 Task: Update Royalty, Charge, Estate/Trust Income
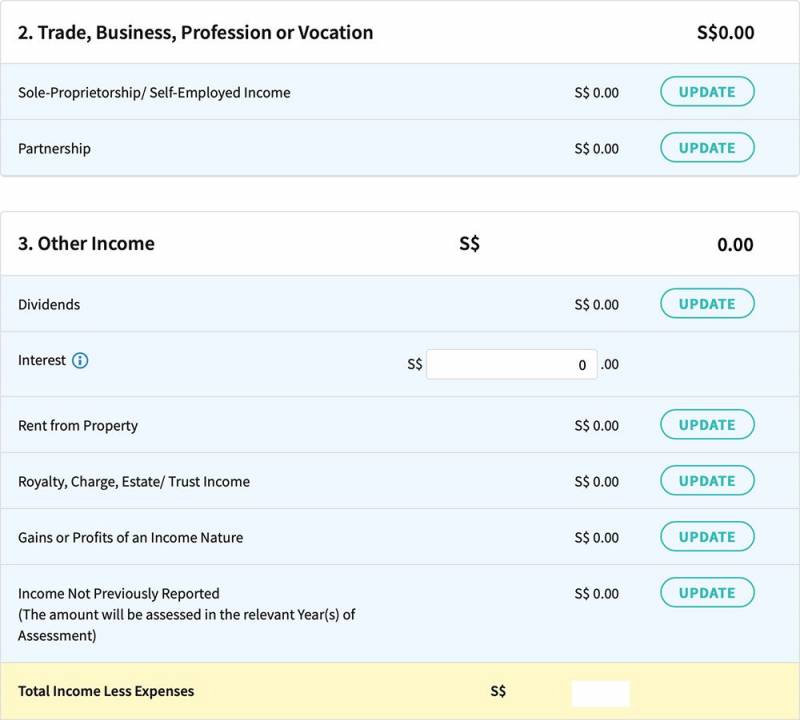[706, 481]
